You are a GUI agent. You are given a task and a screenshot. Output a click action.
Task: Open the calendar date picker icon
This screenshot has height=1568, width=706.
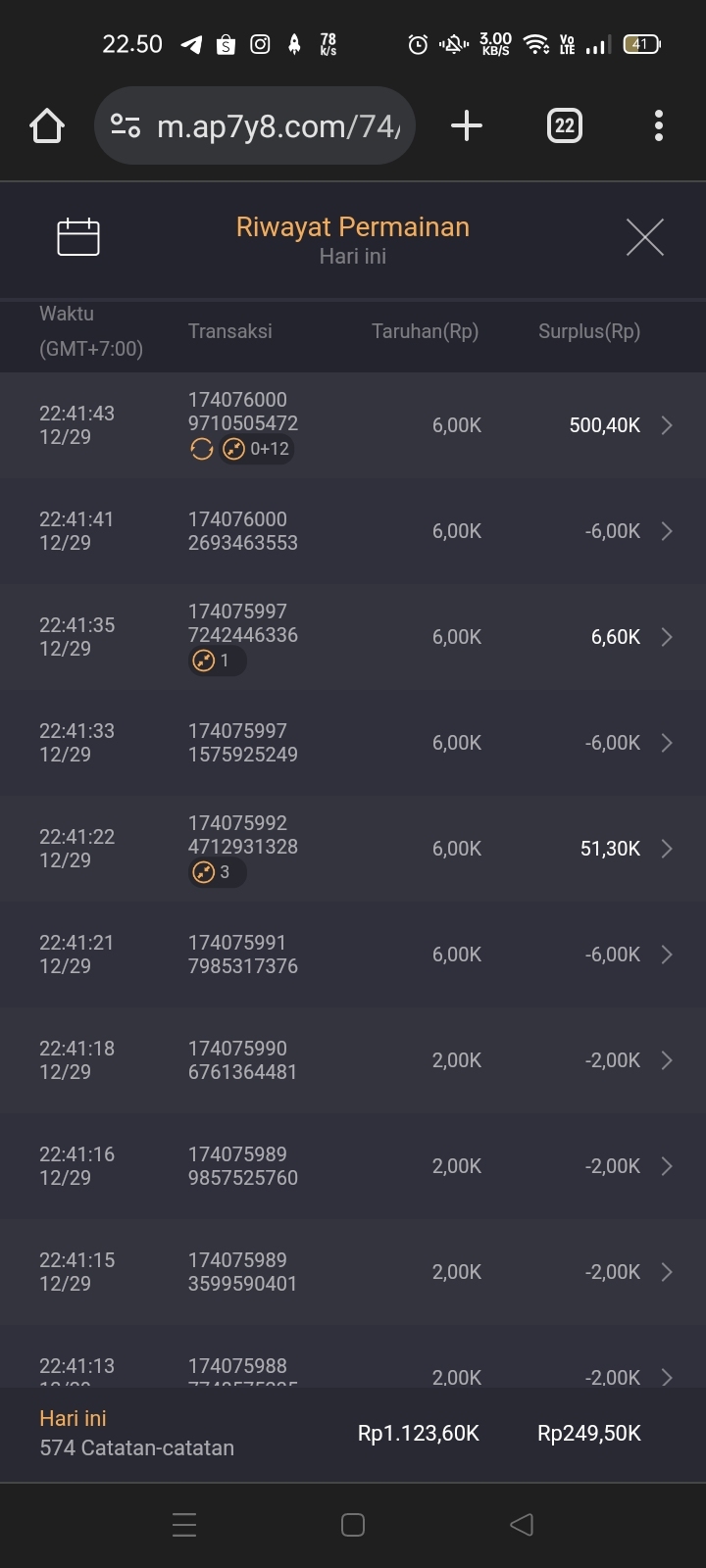78,237
